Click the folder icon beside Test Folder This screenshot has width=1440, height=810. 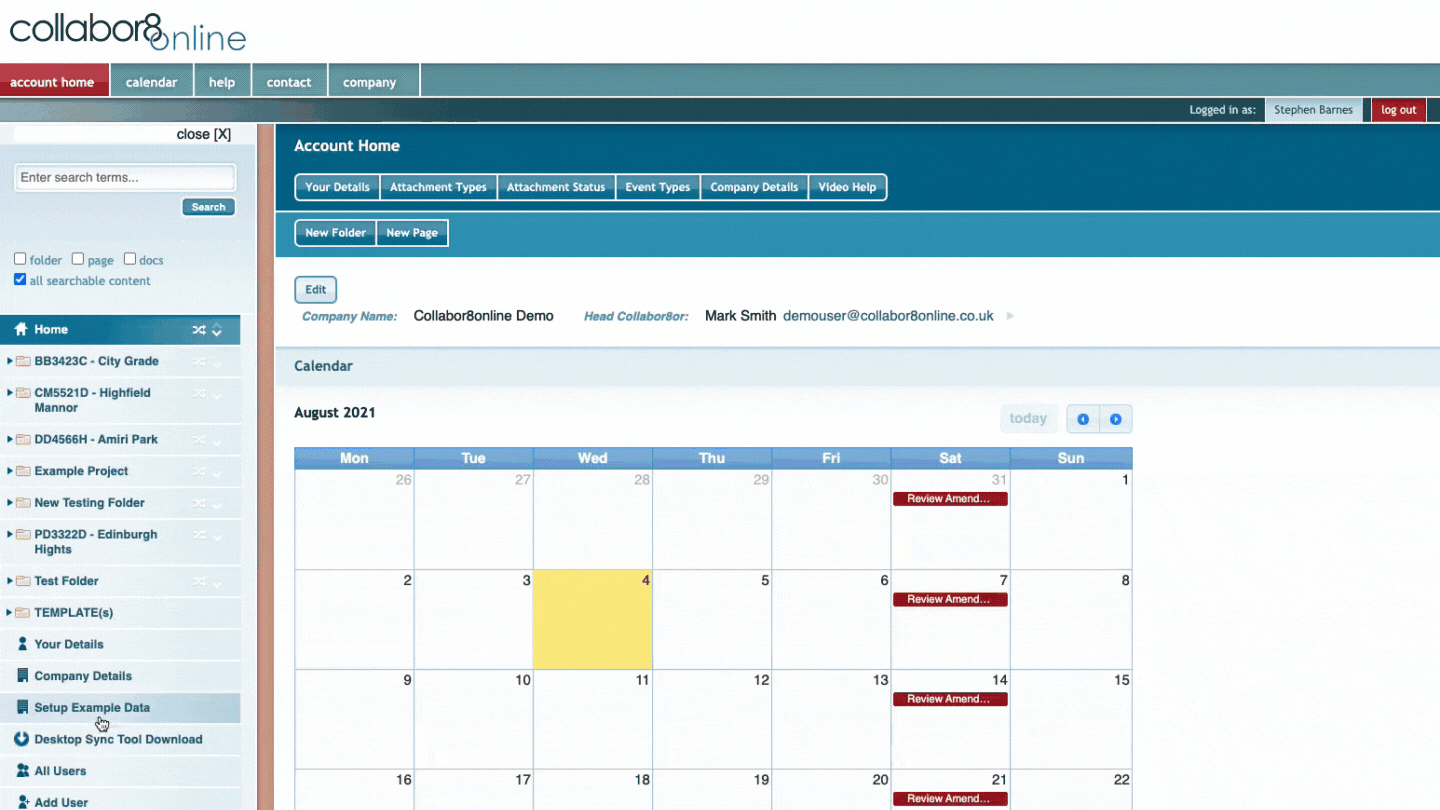click(x=23, y=581)
